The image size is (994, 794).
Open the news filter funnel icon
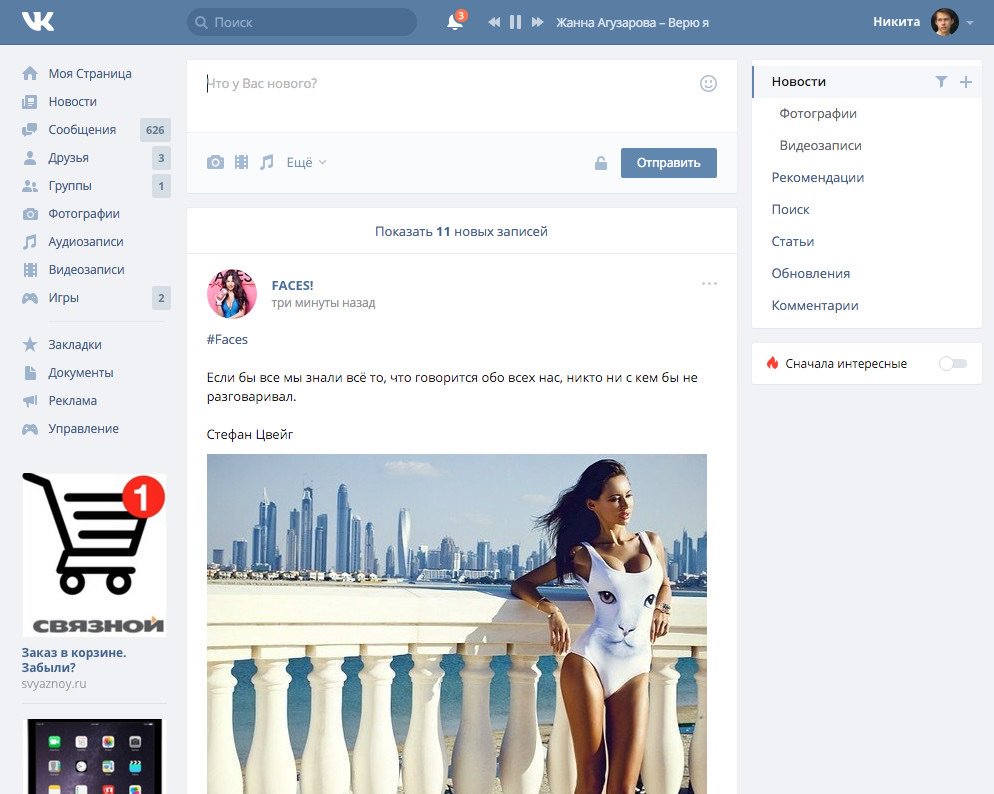point(941,82)
